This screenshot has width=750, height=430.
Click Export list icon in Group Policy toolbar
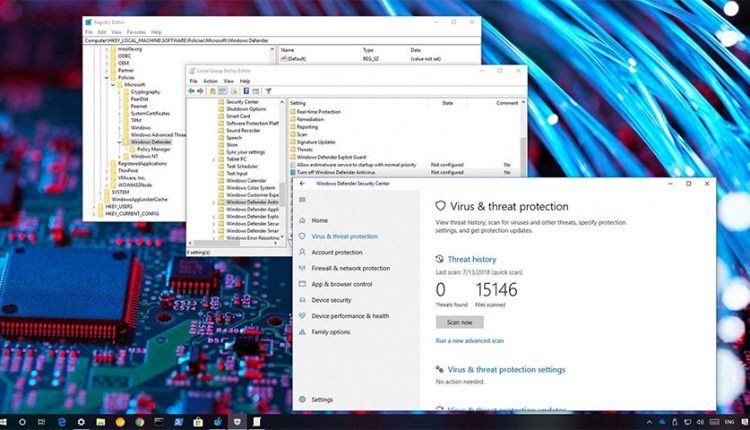point(234,91)
